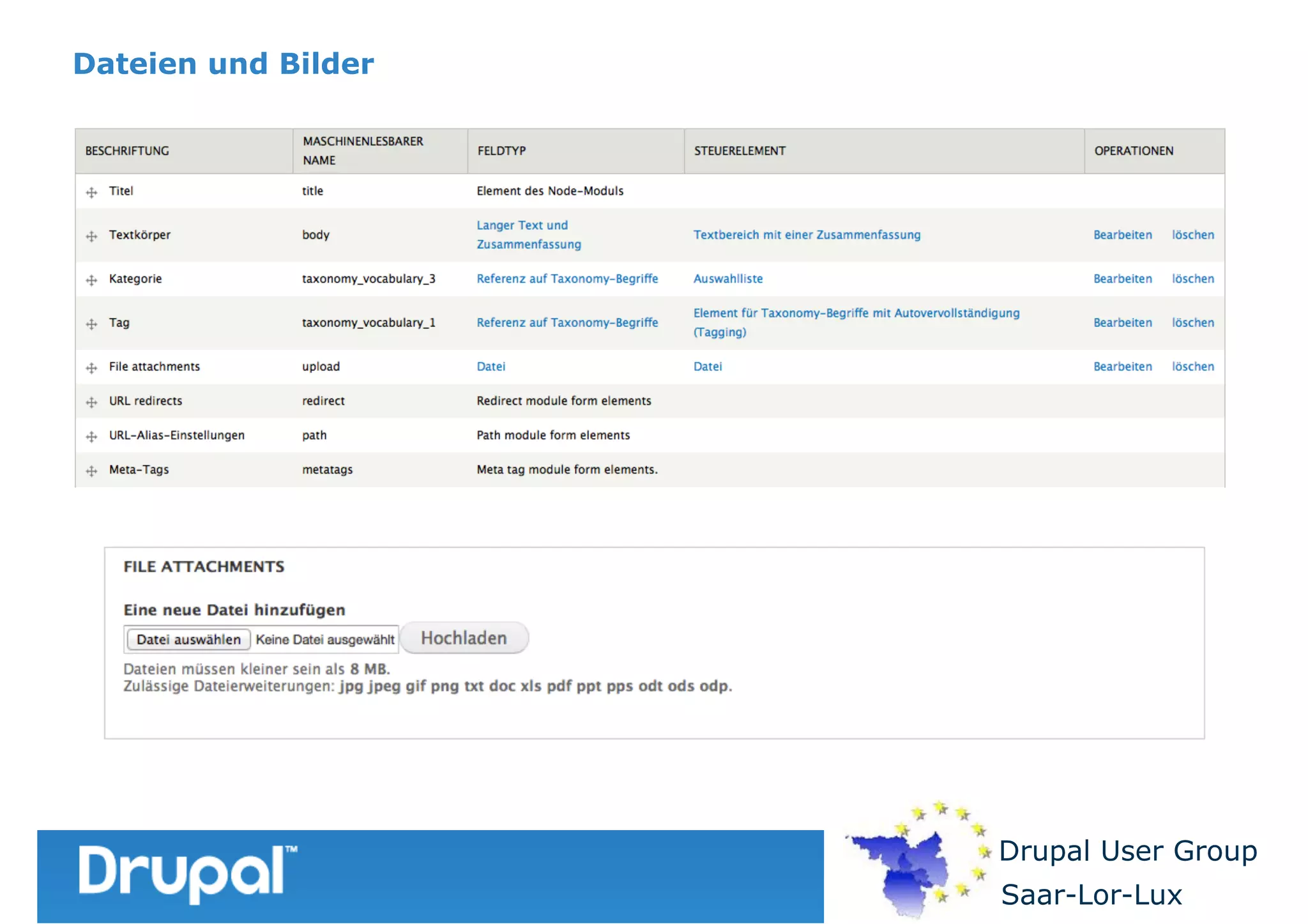This screenshot has width=1308, height=924.
Task: Open the Auswahlliste widget link
Action: 728,279
